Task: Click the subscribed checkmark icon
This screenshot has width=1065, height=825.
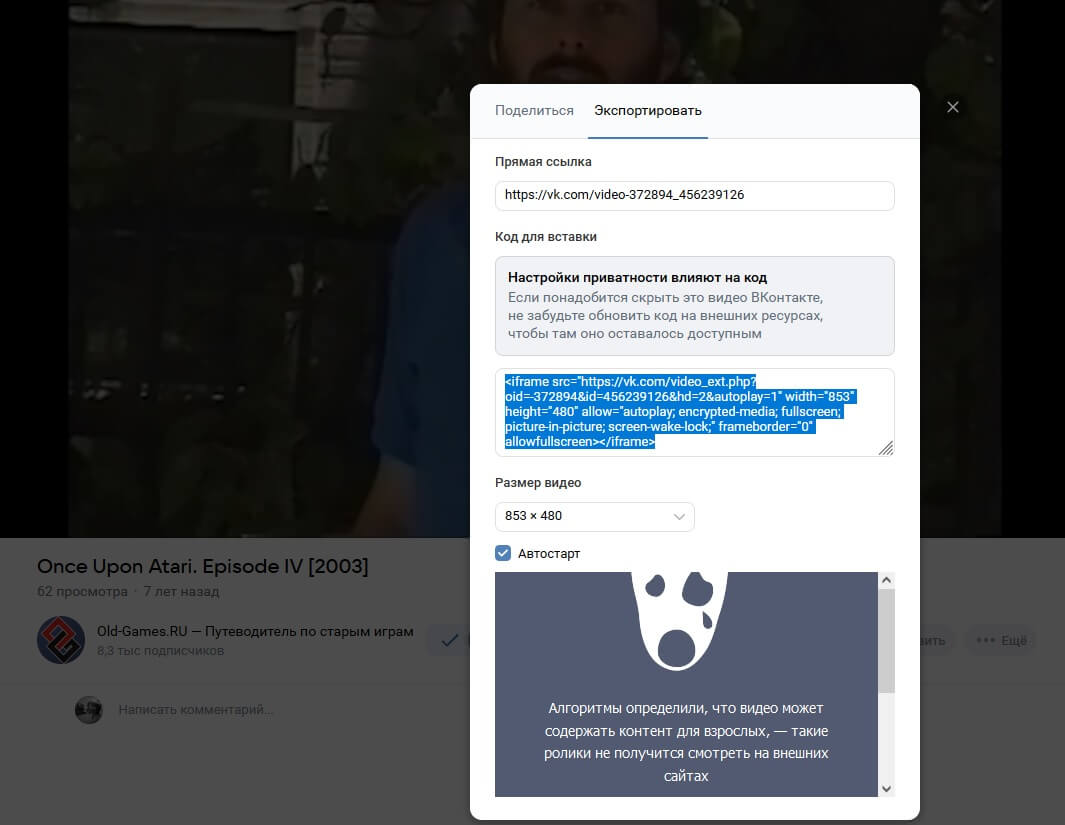Action: pos(449,640)
